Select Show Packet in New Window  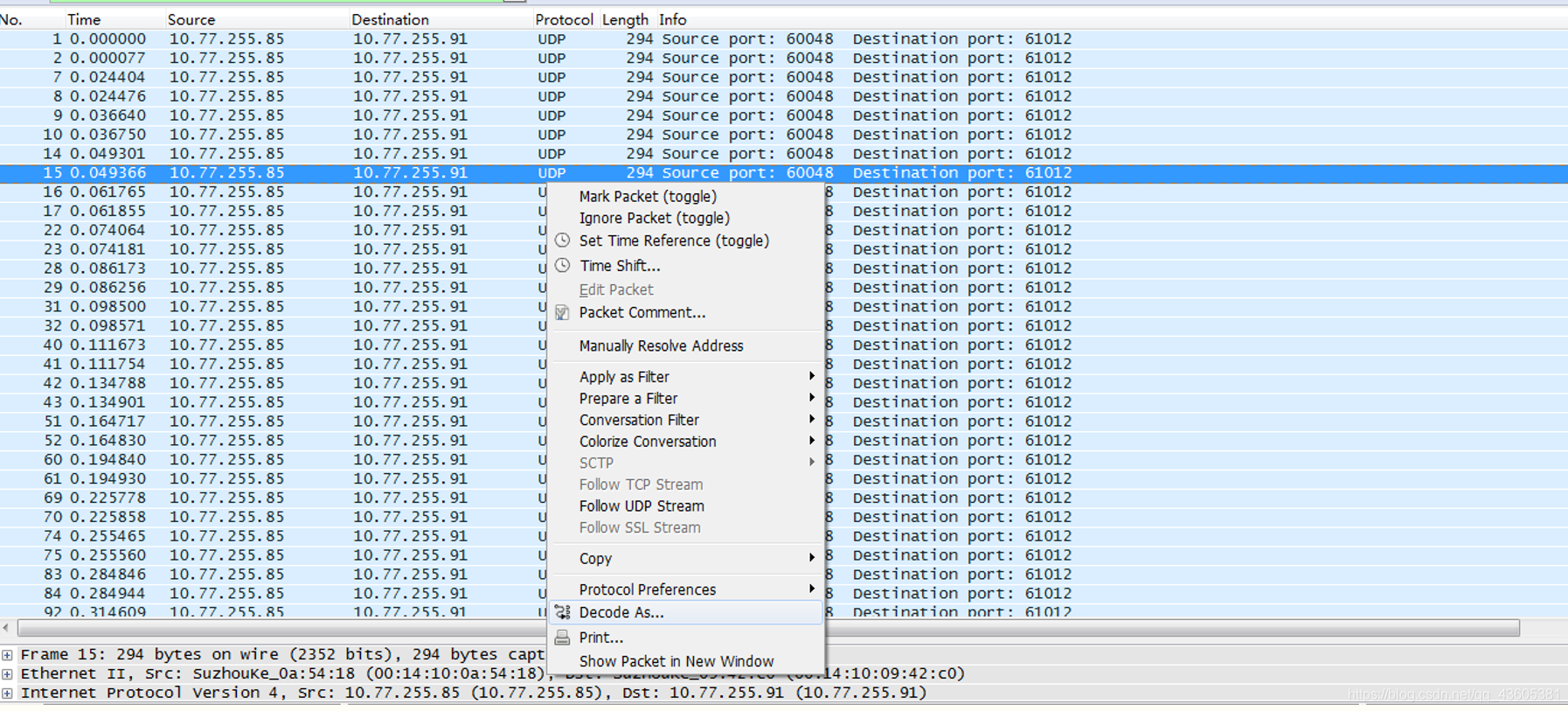click(676, 661)
